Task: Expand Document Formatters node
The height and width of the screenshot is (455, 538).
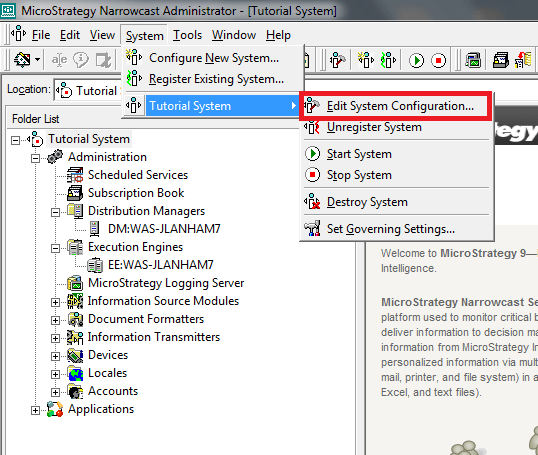Action: click(55, 320)
